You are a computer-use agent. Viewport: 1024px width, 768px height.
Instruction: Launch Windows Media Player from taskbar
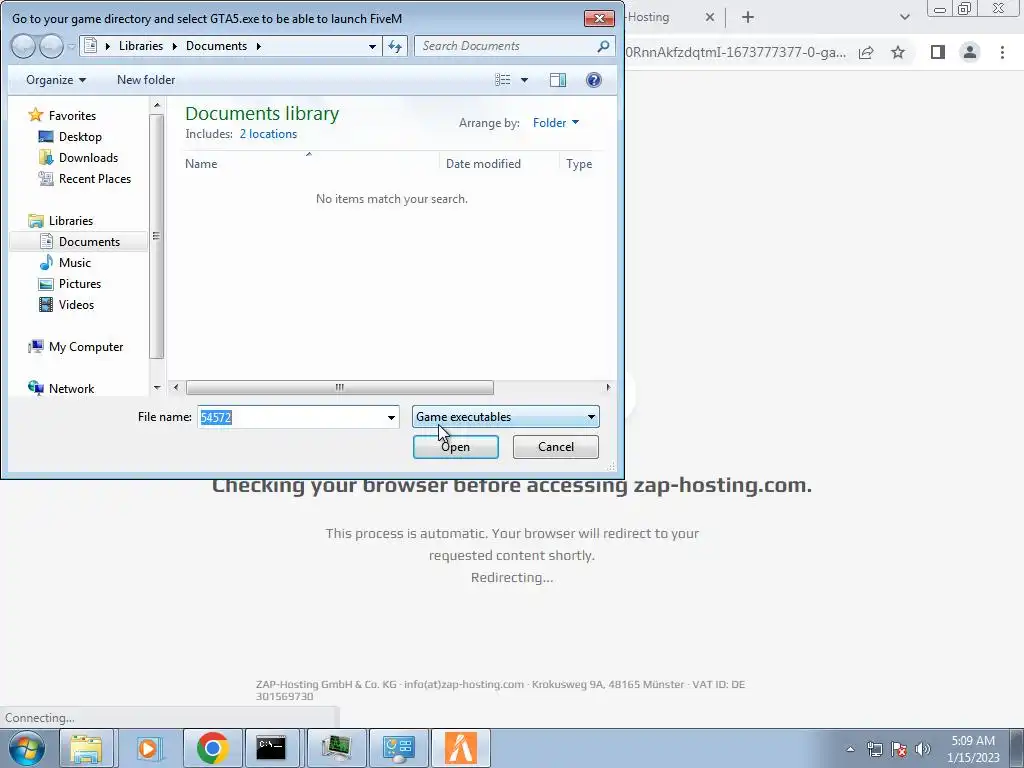(149, 748)
